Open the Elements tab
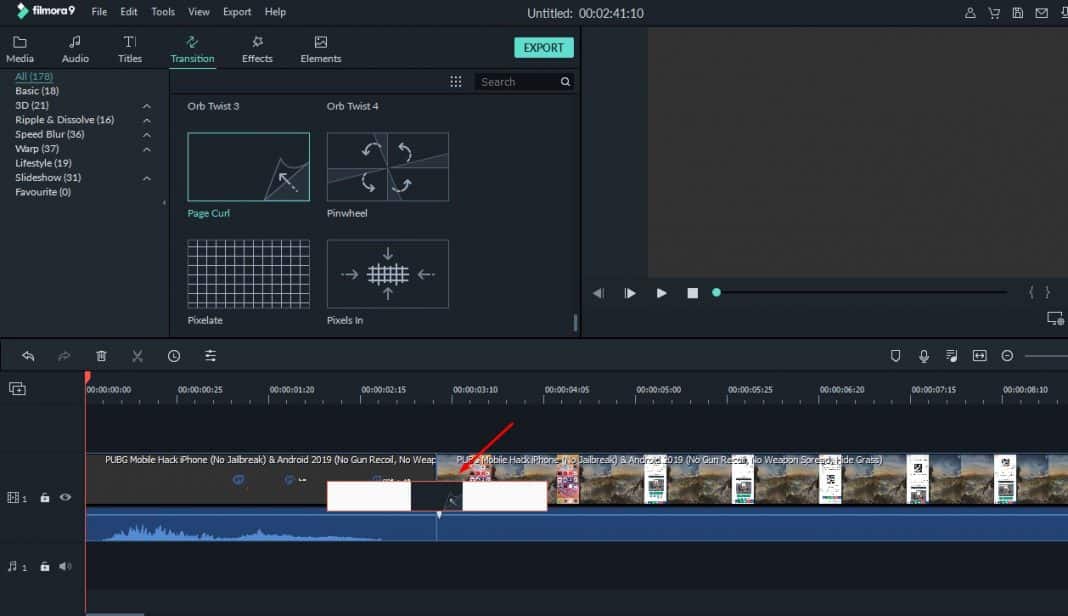 (321, 49)
